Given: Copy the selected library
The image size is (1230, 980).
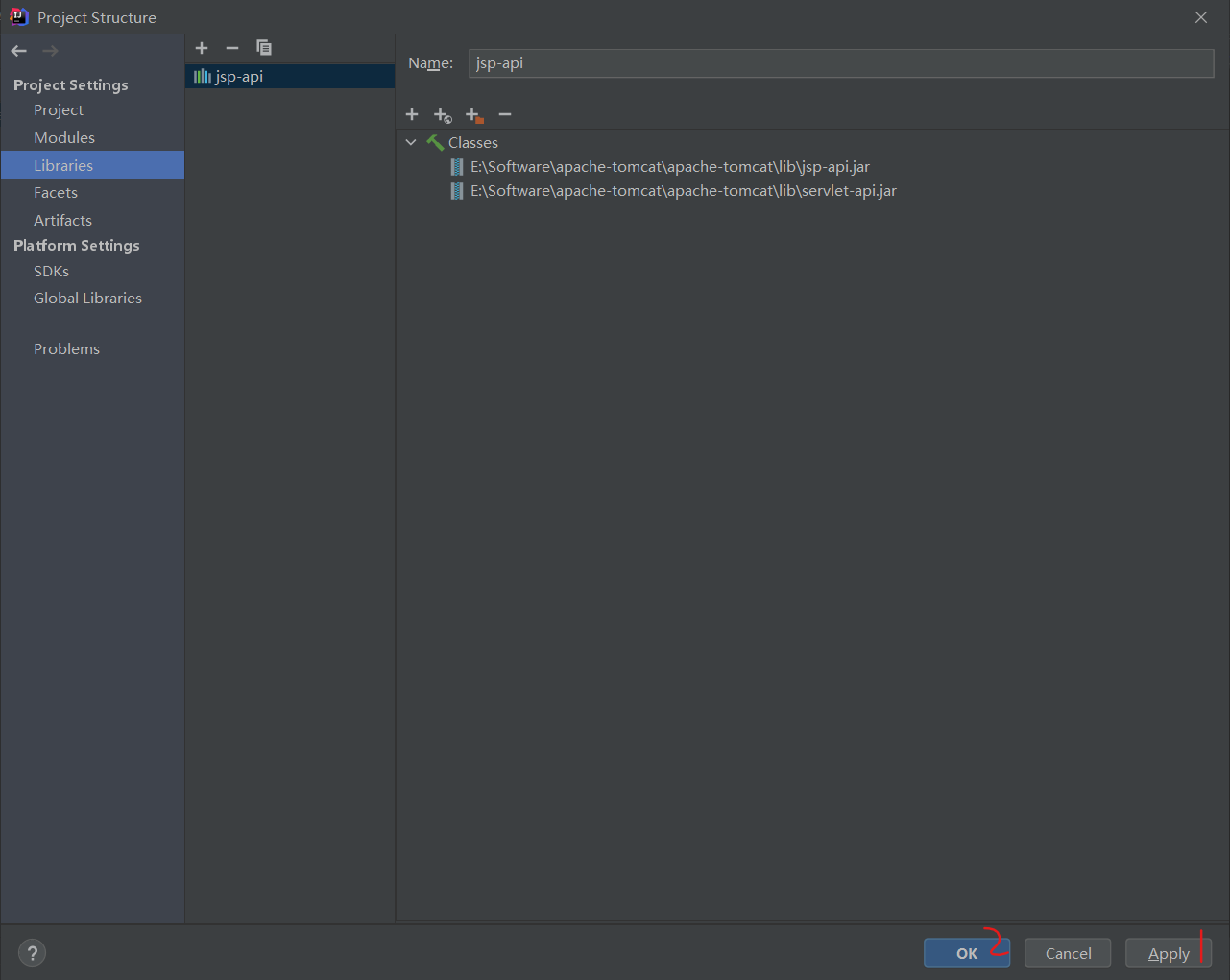Looking at the screenshot, I should pos(264,48).
